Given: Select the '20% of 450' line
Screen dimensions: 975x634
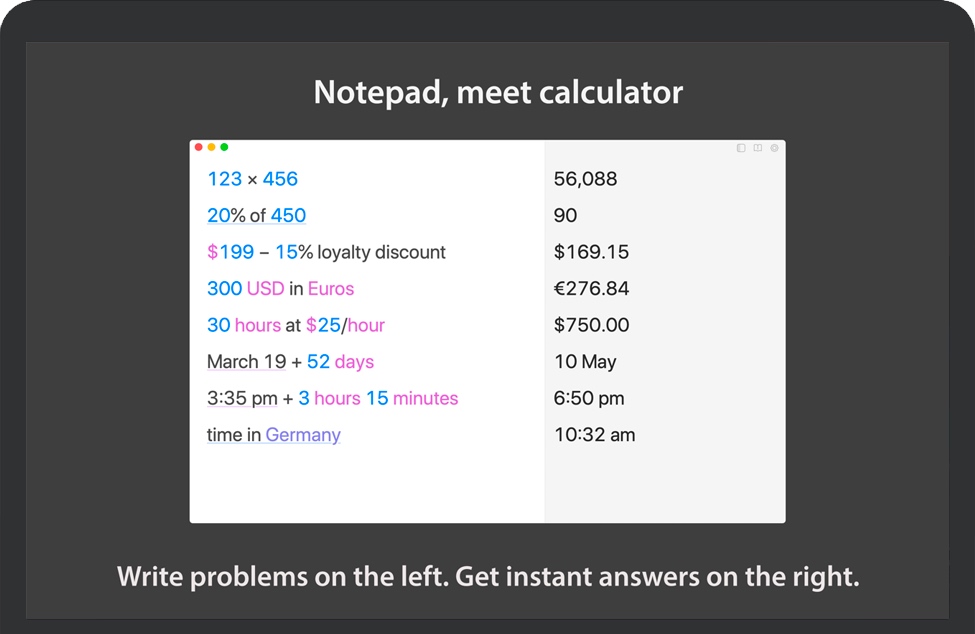Looking at the screenshot, I should pyautogui.click(x=256, y=215).
